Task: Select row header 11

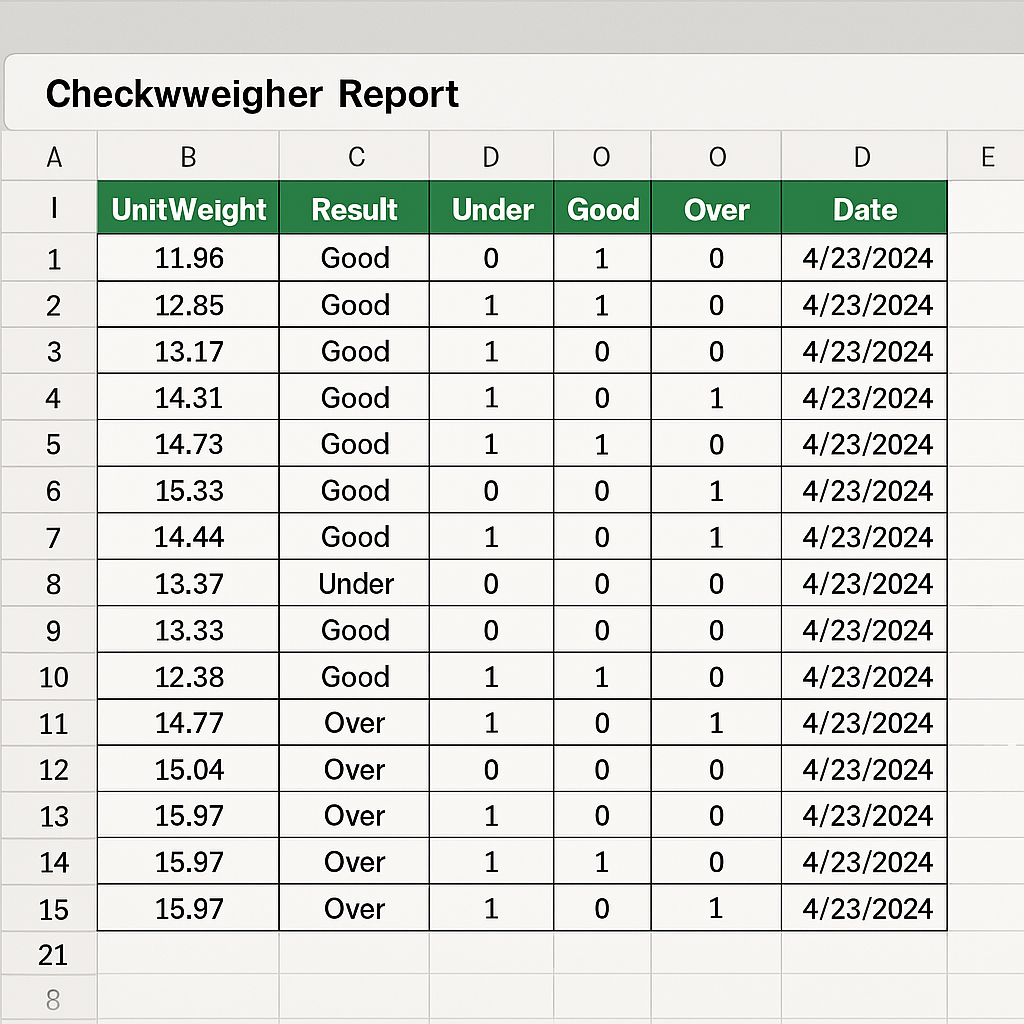Action: click(x=50, y=723)
